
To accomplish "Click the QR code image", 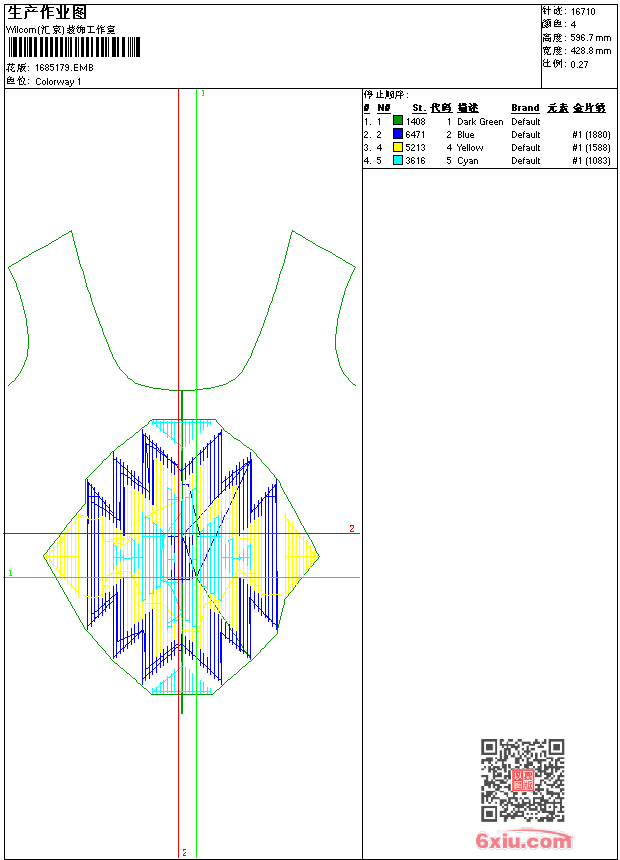I will (x=522, y=780).
